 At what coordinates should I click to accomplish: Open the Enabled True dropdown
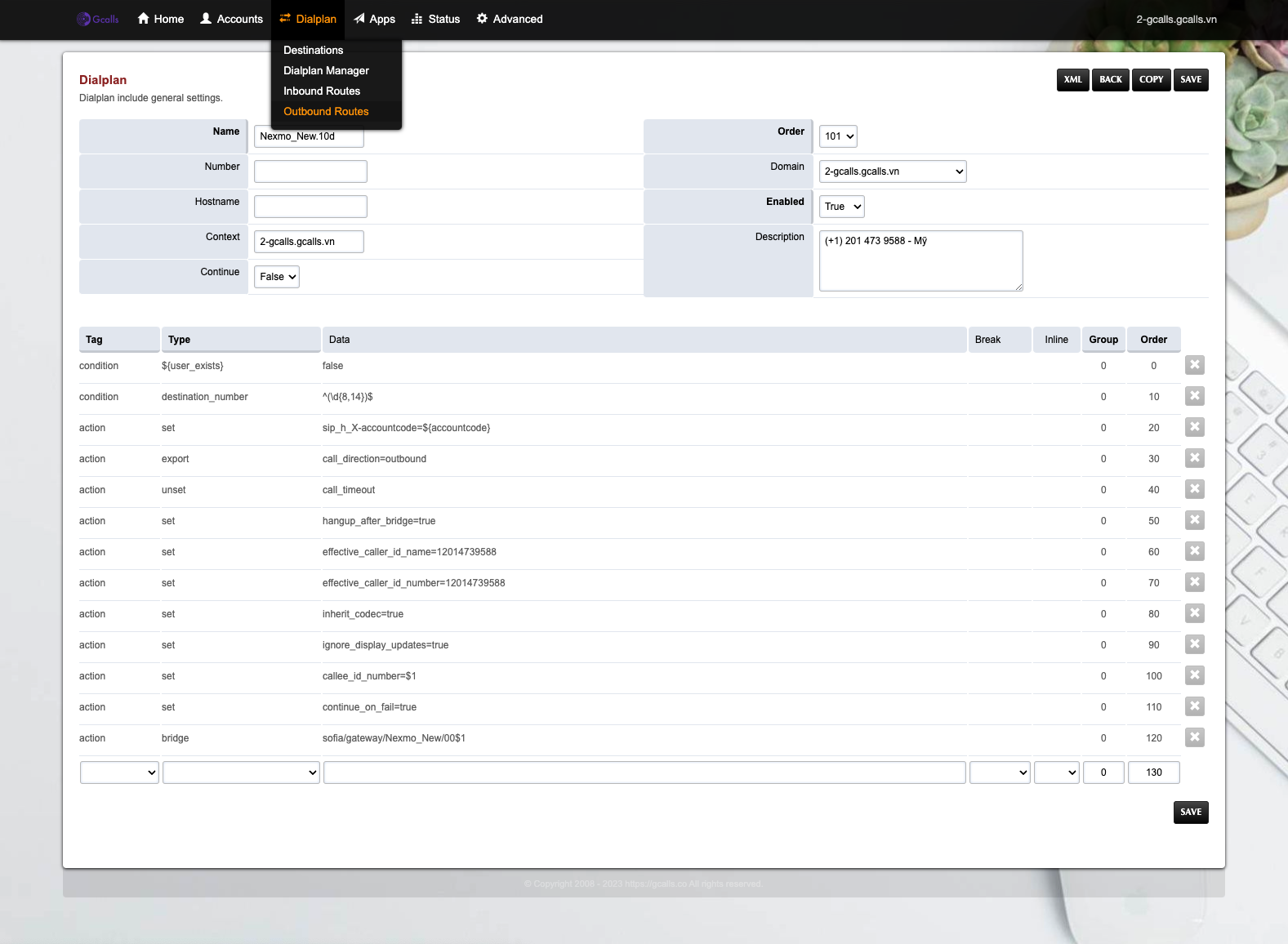(x=841, y=207)
